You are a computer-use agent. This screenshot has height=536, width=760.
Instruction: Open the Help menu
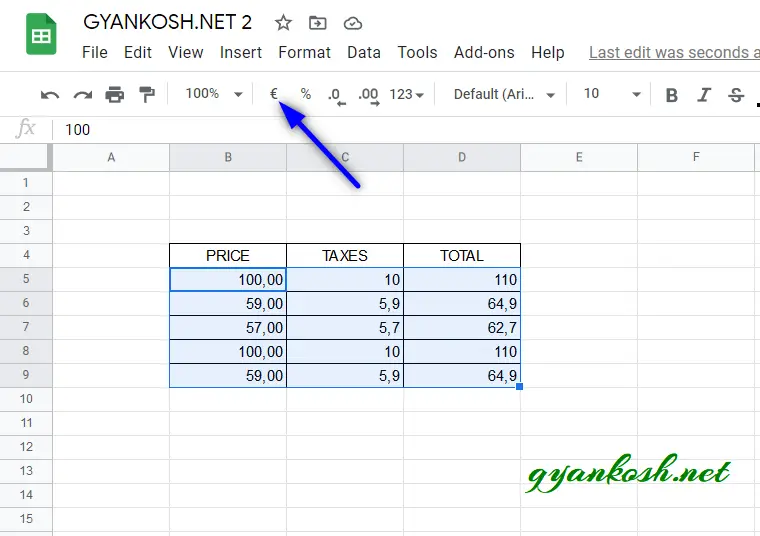pyautogui.click(x=548, y=52)
